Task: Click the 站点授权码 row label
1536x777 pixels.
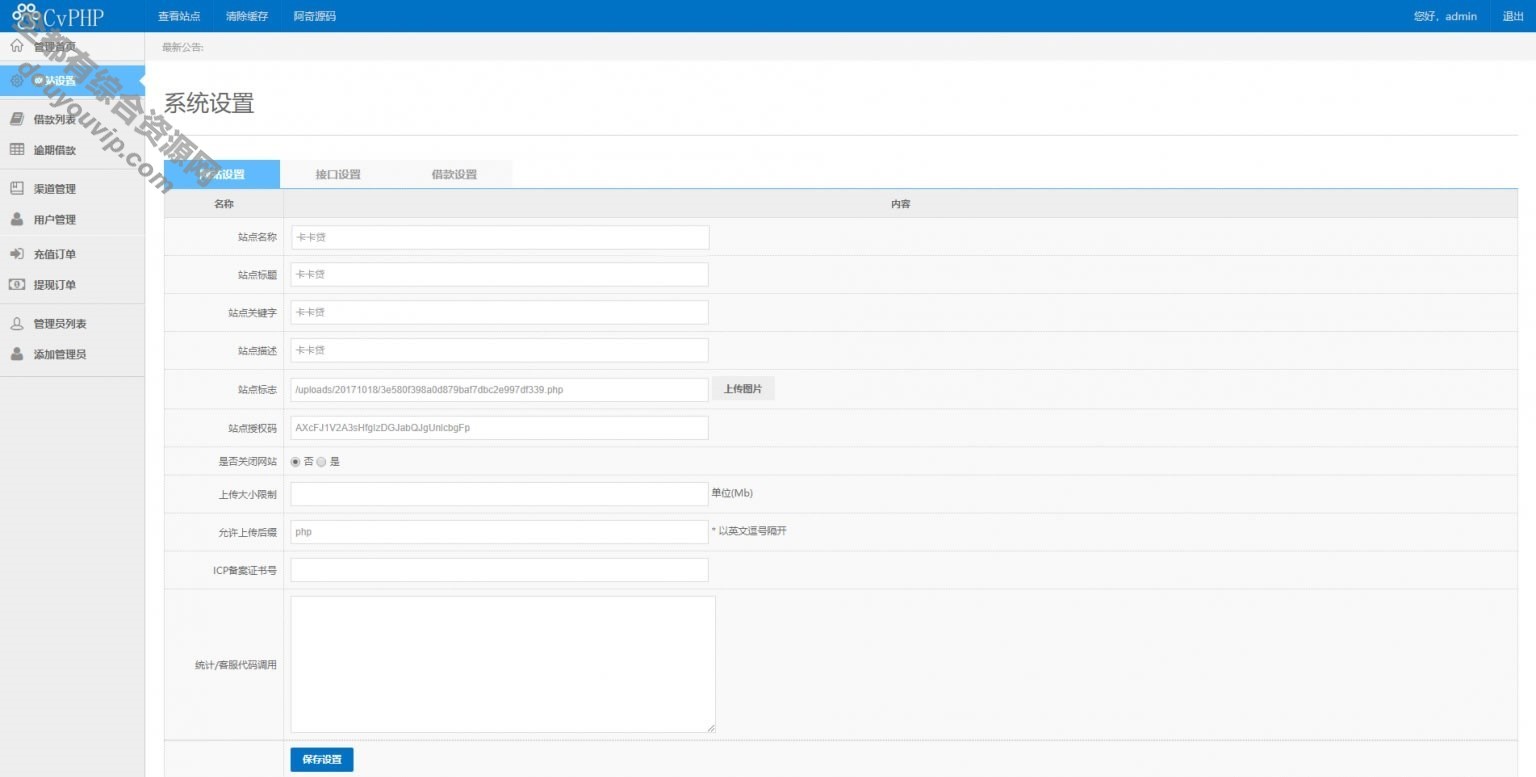Action: click(x=252, y=428)
